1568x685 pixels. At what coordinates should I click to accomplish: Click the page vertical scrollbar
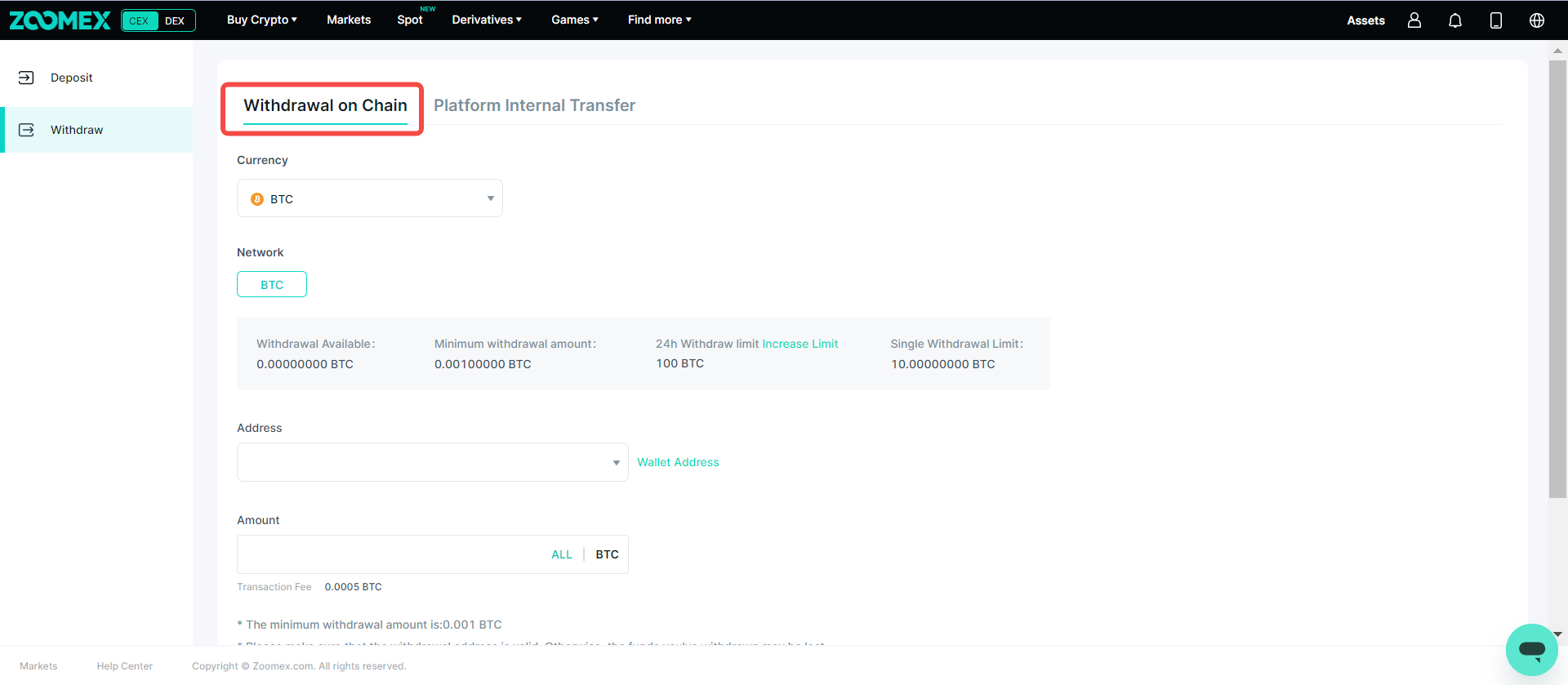pos(1557,278)
